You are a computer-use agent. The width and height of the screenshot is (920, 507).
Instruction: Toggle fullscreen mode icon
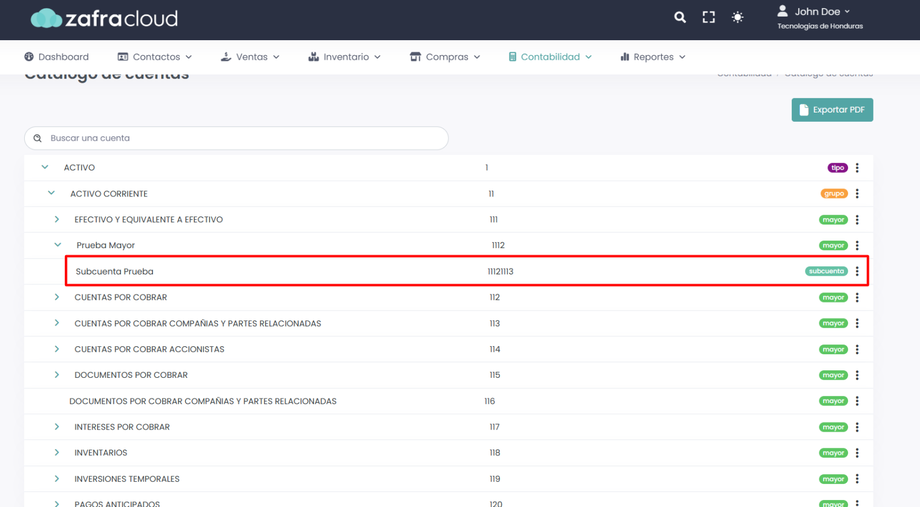pos(709,17)
